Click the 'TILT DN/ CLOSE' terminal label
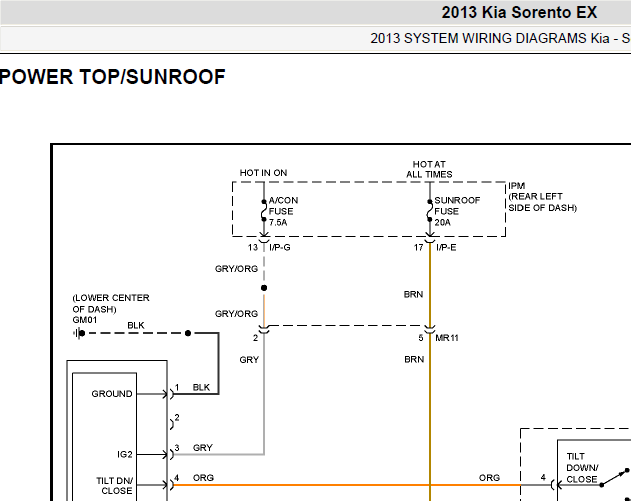 tap(114, 486)
